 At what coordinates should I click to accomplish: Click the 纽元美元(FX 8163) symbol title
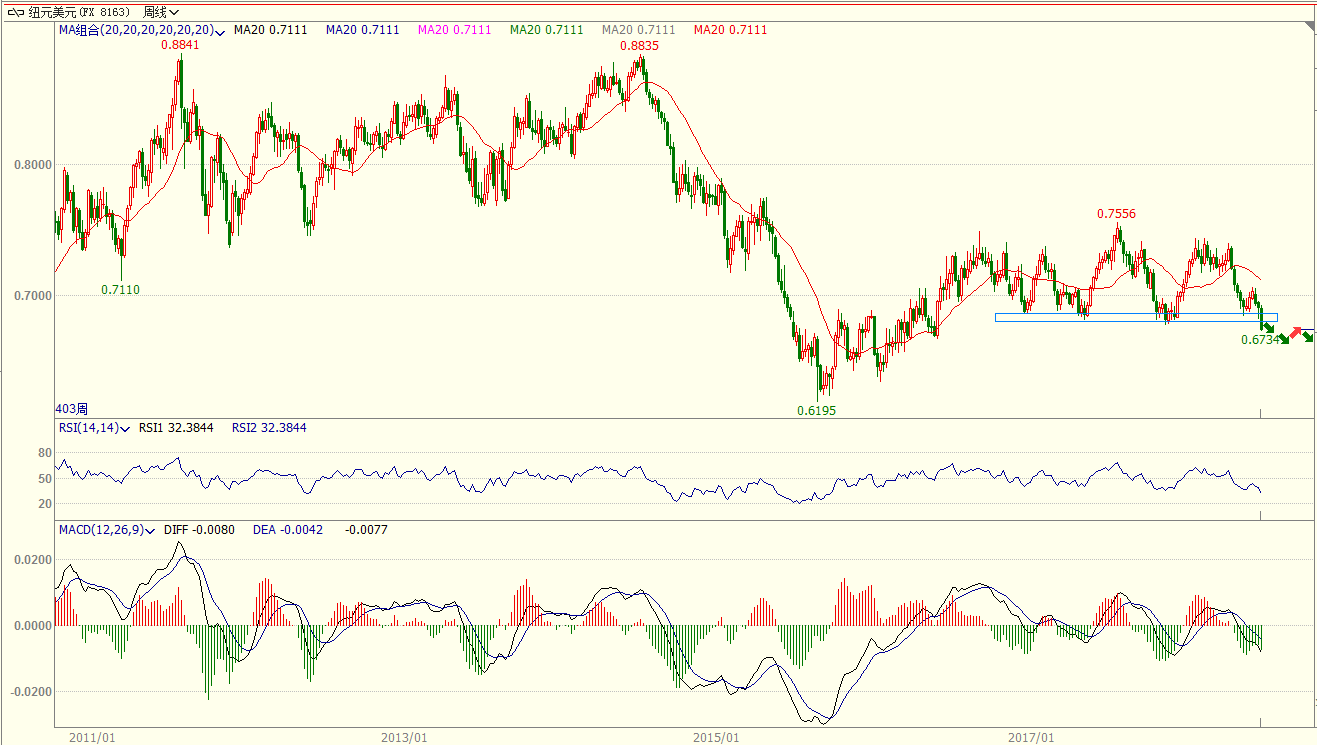(78, 12)
